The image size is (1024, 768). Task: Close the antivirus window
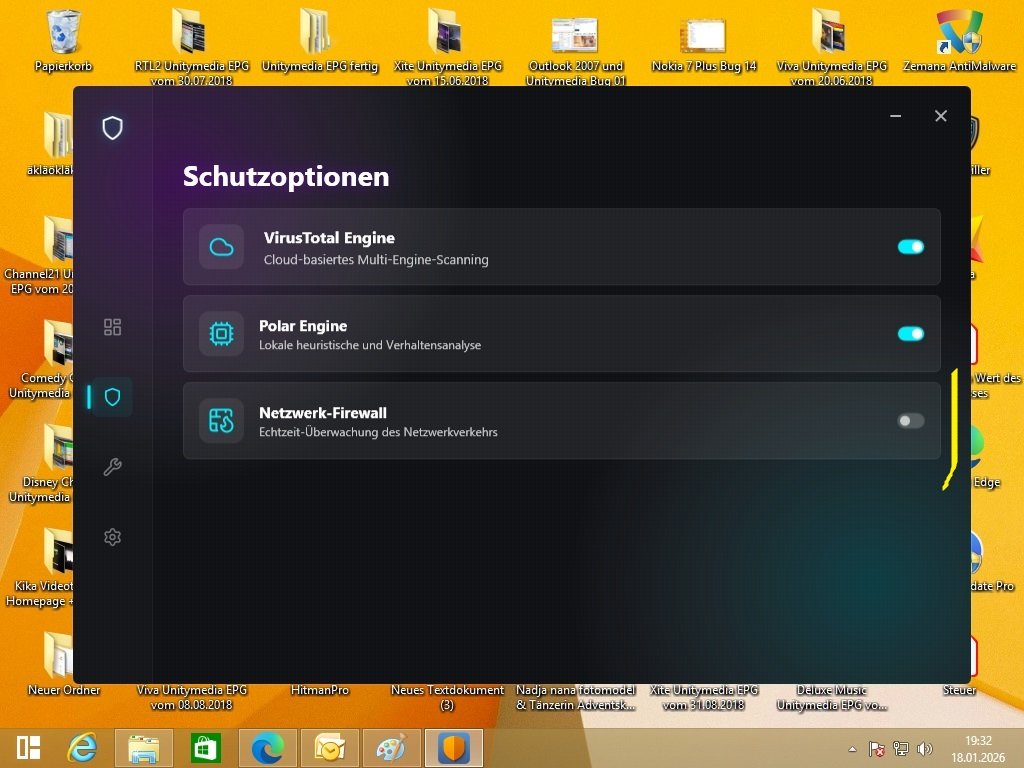tap(940, 116)
